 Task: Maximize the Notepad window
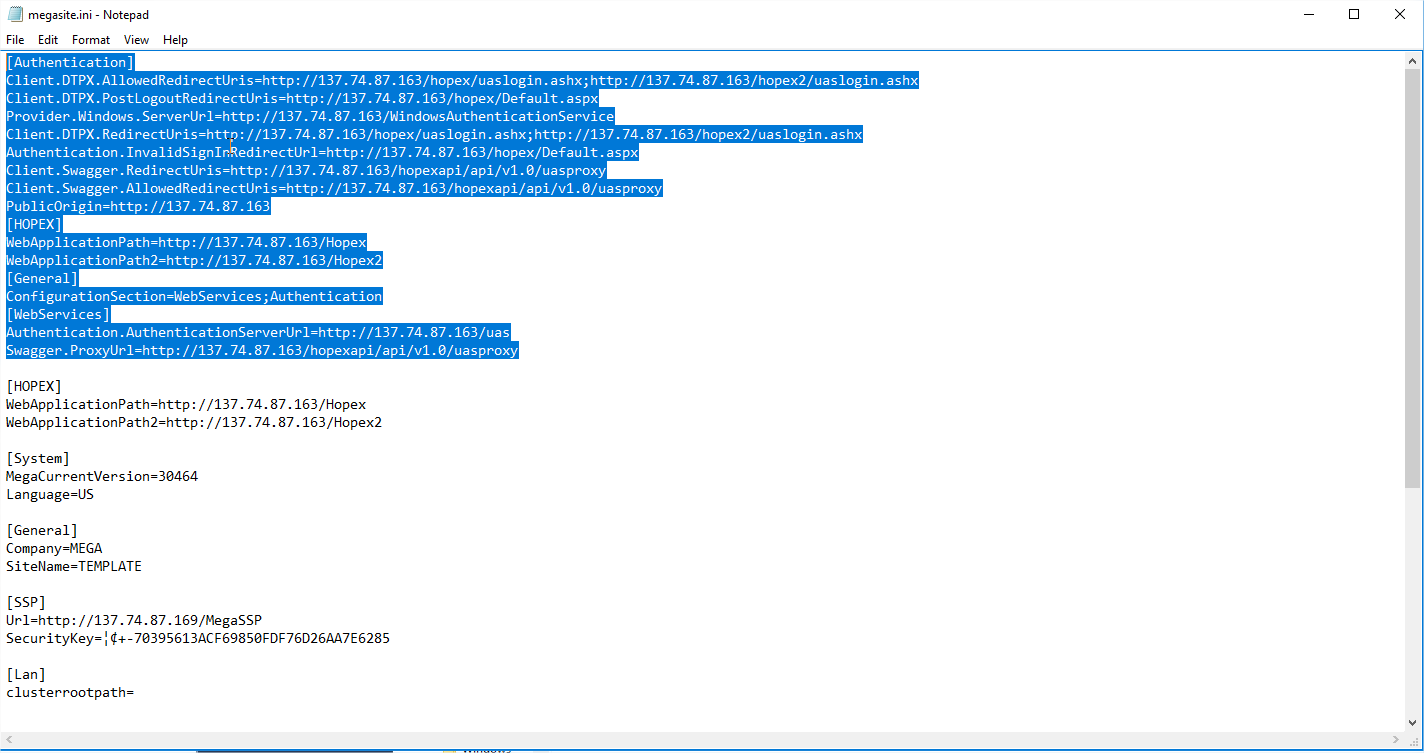point(1354,14)
